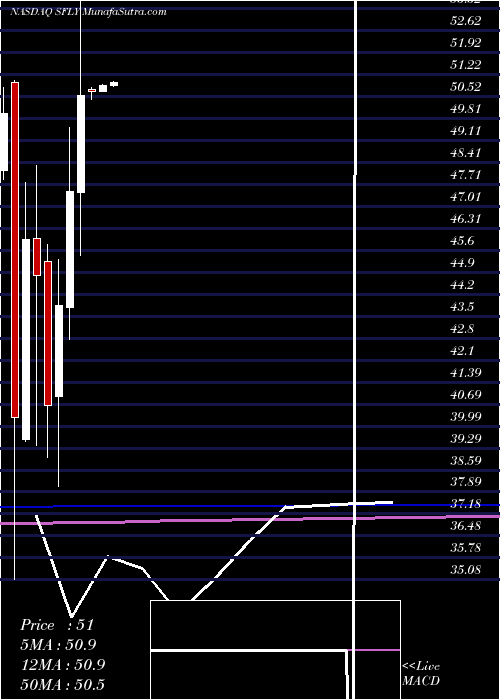This screenshot has width=500, height=700.
Task: Click the '<<Live MACD' label
Action: point(421,674)
